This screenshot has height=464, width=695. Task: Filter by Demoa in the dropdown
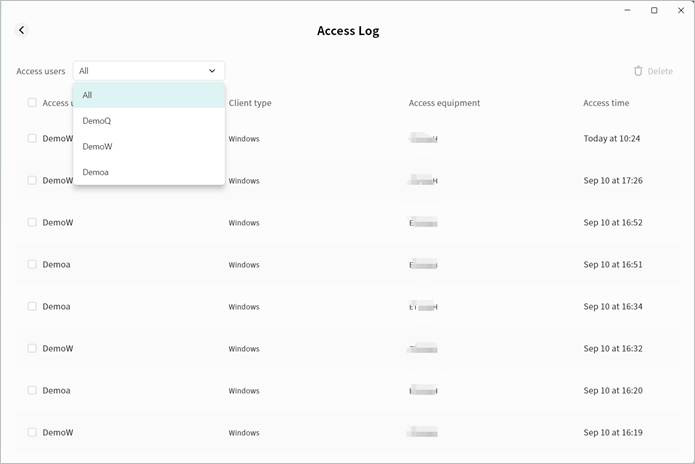[148, 172]
